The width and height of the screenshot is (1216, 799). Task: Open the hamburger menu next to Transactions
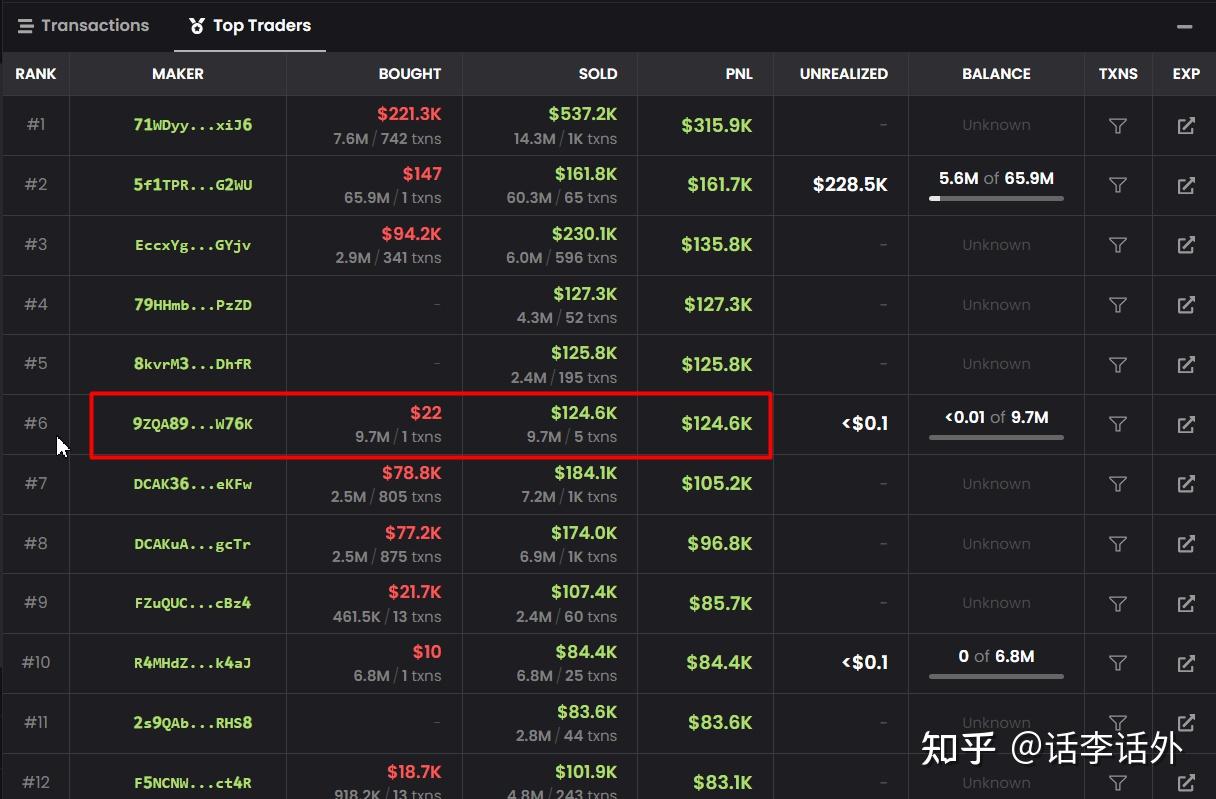[x=22, y=25]
